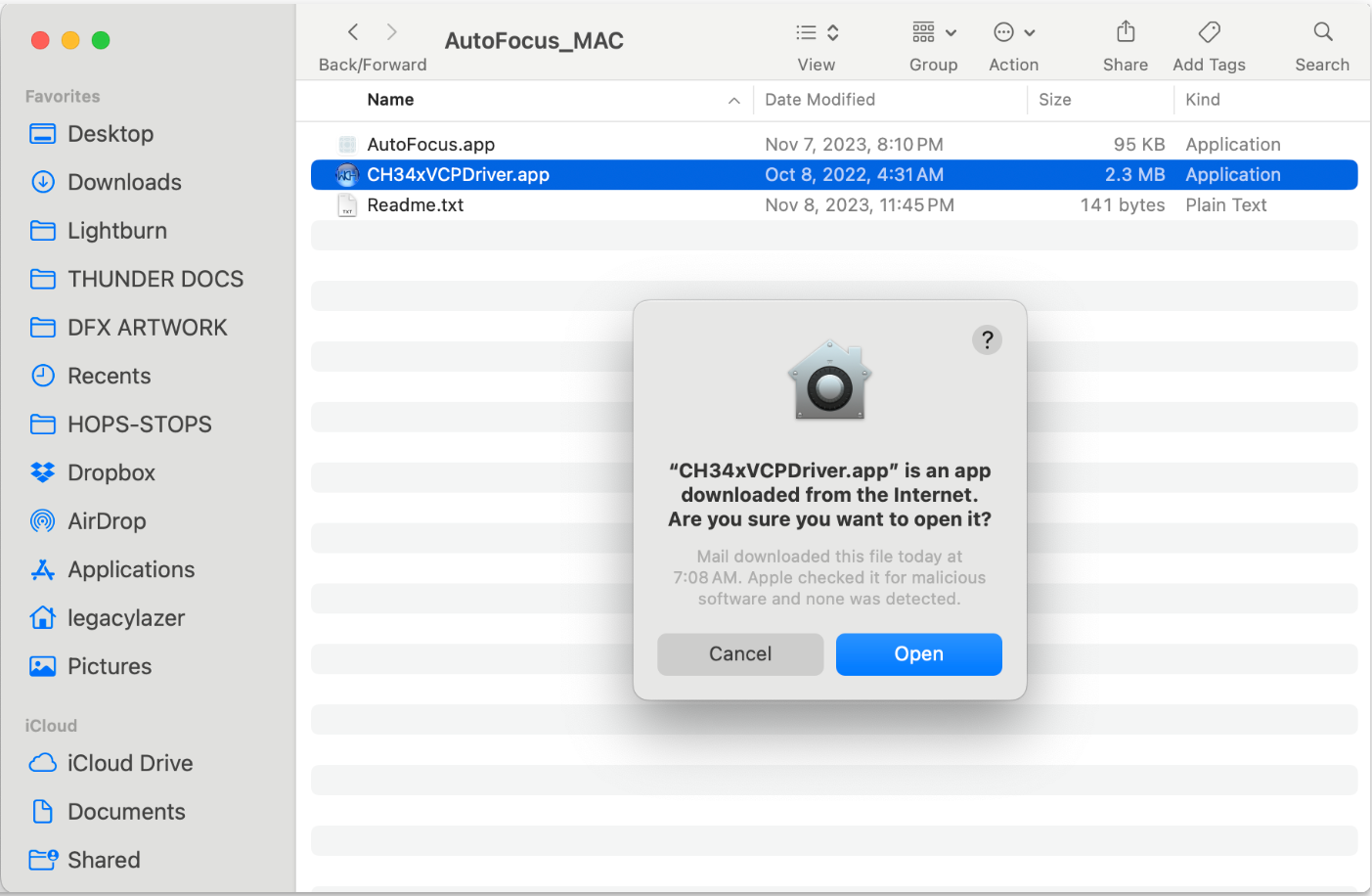Open the Action ellipsis menu
Viewport: 1372px width, 896px height.
click(1014, 32)
